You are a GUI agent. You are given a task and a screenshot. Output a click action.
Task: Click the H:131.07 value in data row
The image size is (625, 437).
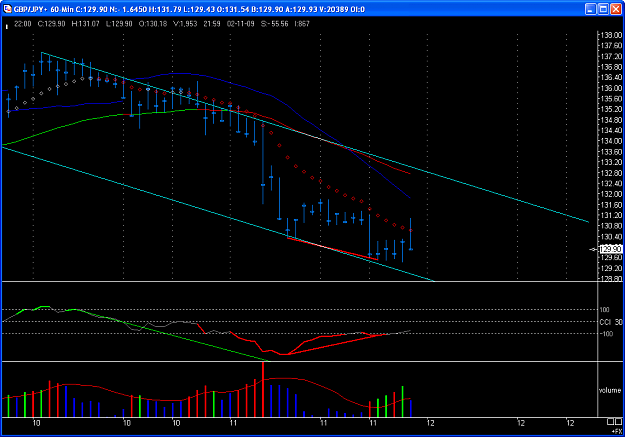85,24
